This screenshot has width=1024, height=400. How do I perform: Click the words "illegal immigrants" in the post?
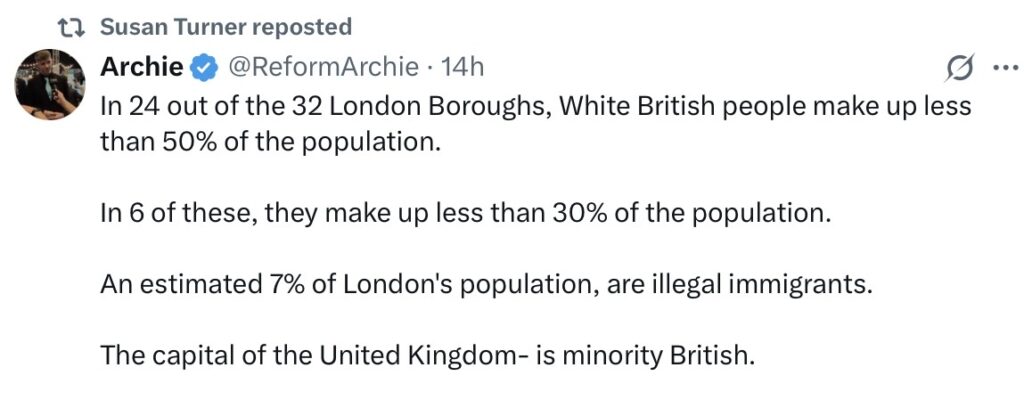point(779,285)
